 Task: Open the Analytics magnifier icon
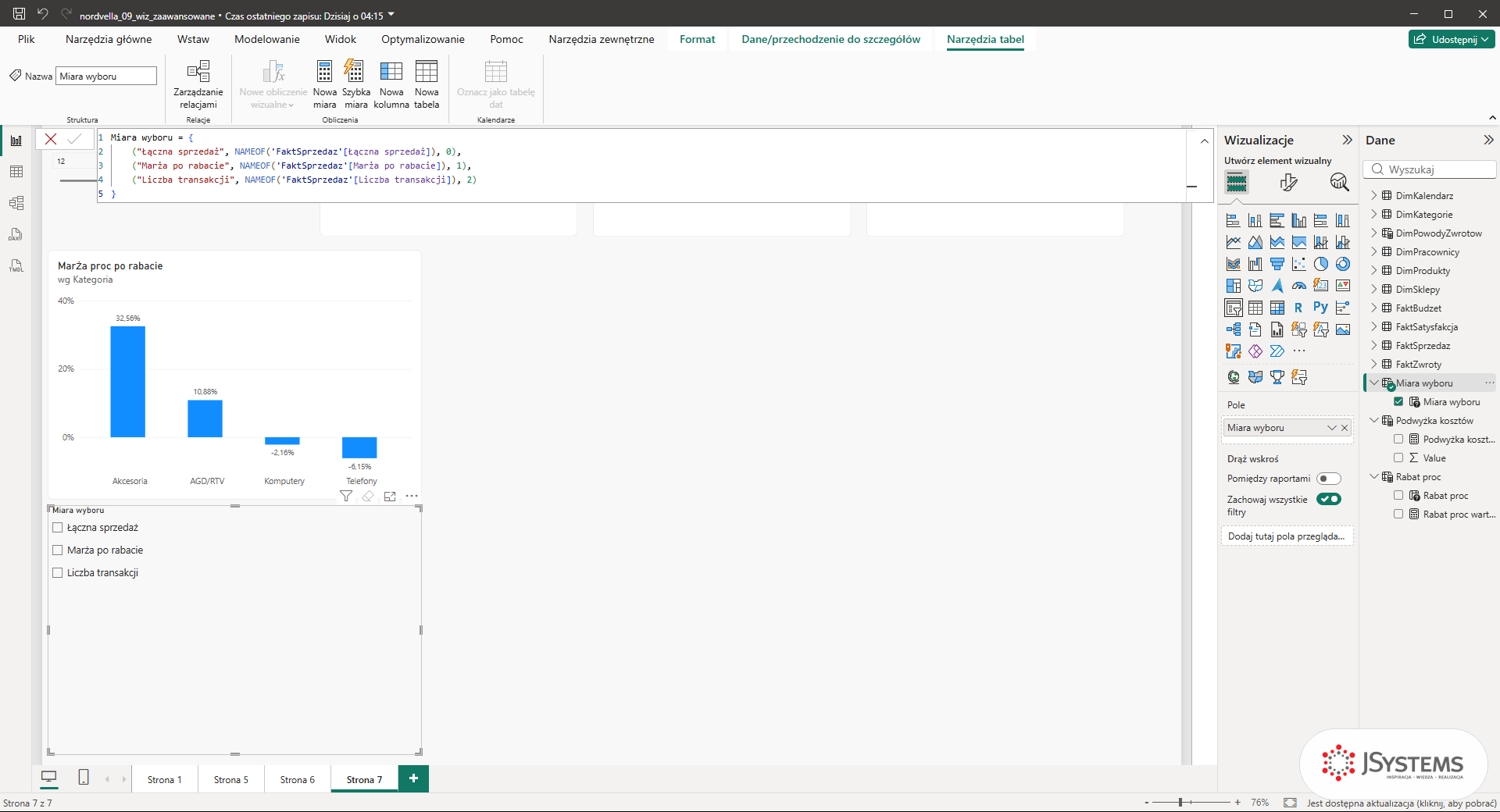pos(1339,183)
